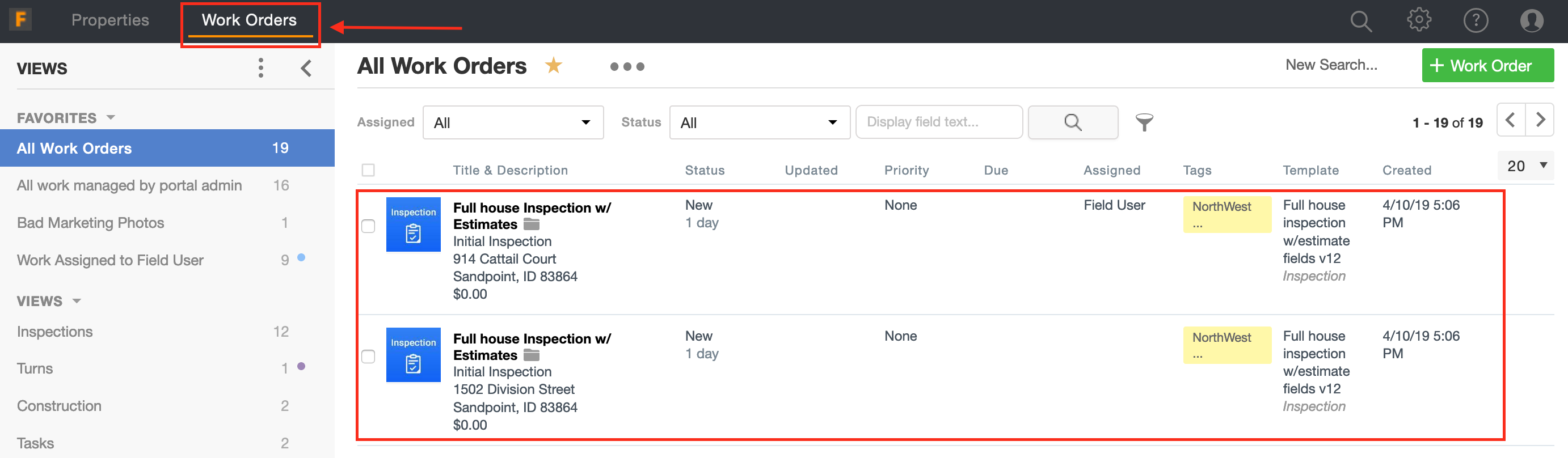
Task: Click the green + Work Order button
Action: pos(1487,66)
